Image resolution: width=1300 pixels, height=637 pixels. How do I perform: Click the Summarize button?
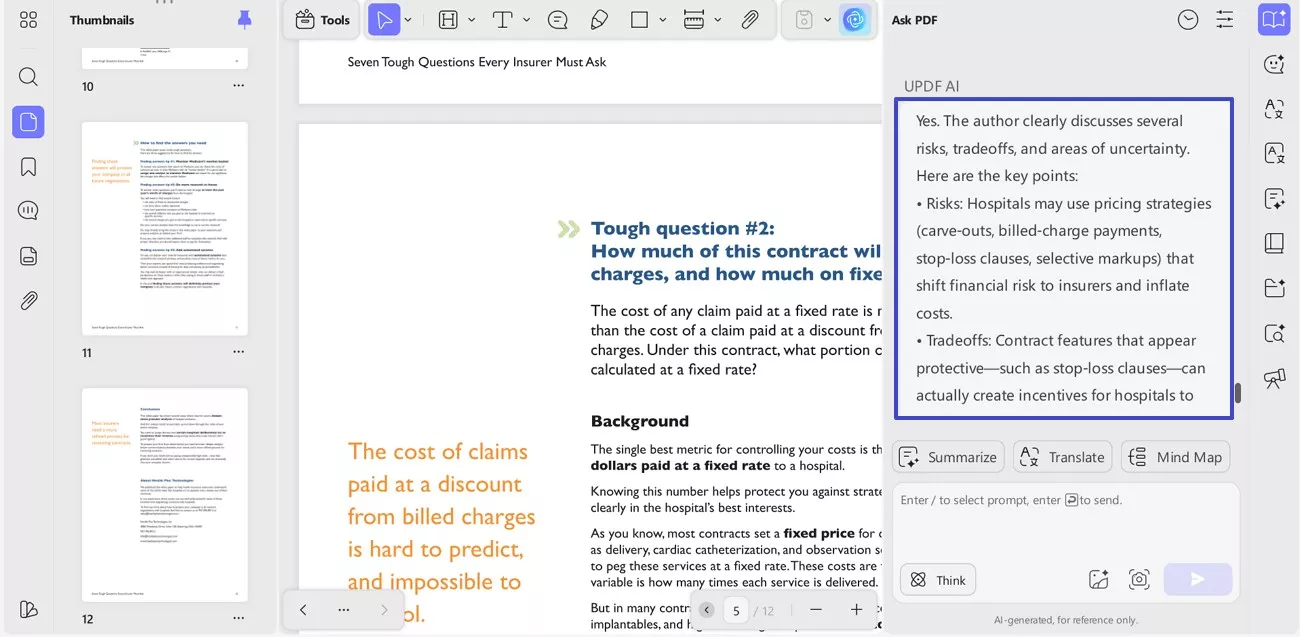click(948, 457)
